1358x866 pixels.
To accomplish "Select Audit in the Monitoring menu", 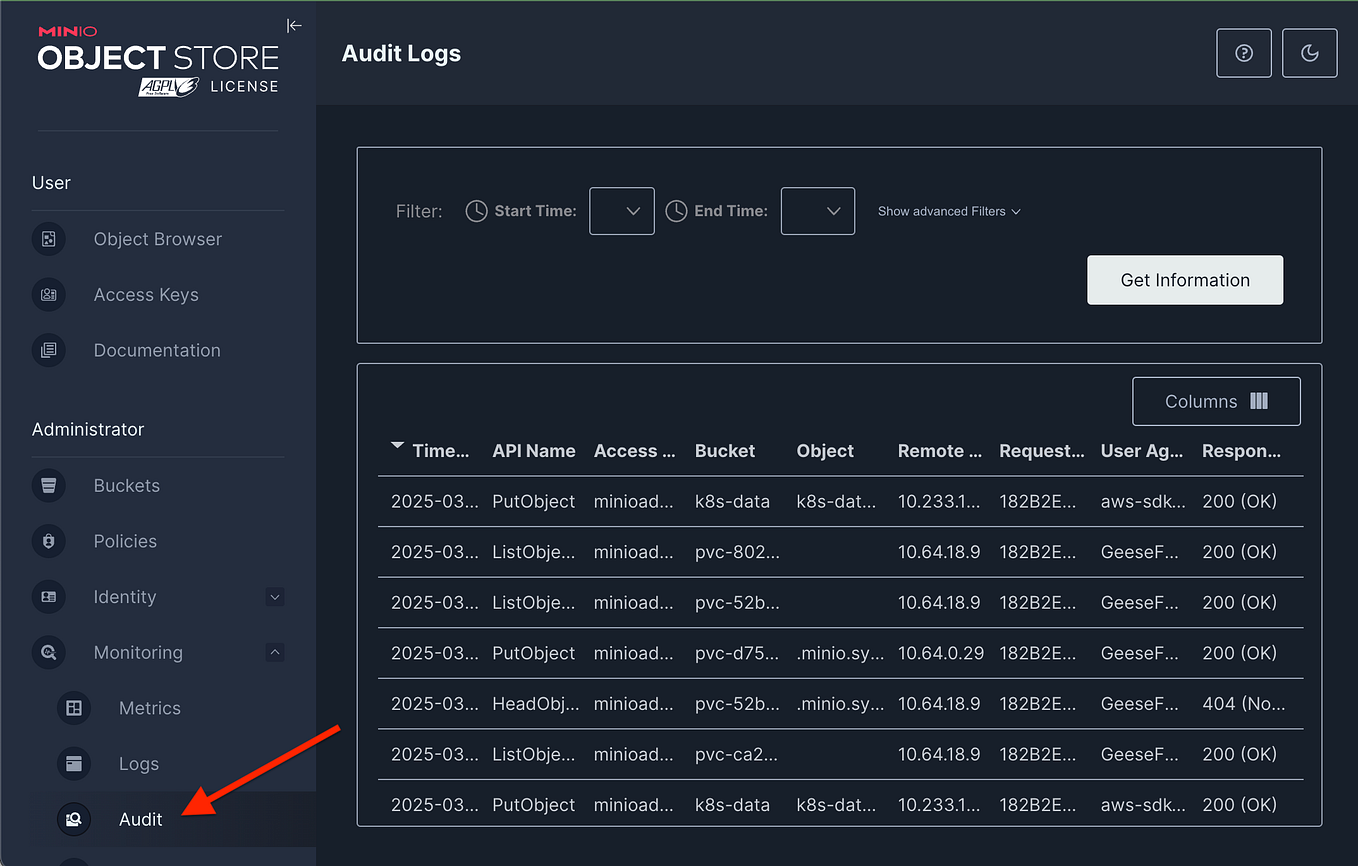I will 140,819.
